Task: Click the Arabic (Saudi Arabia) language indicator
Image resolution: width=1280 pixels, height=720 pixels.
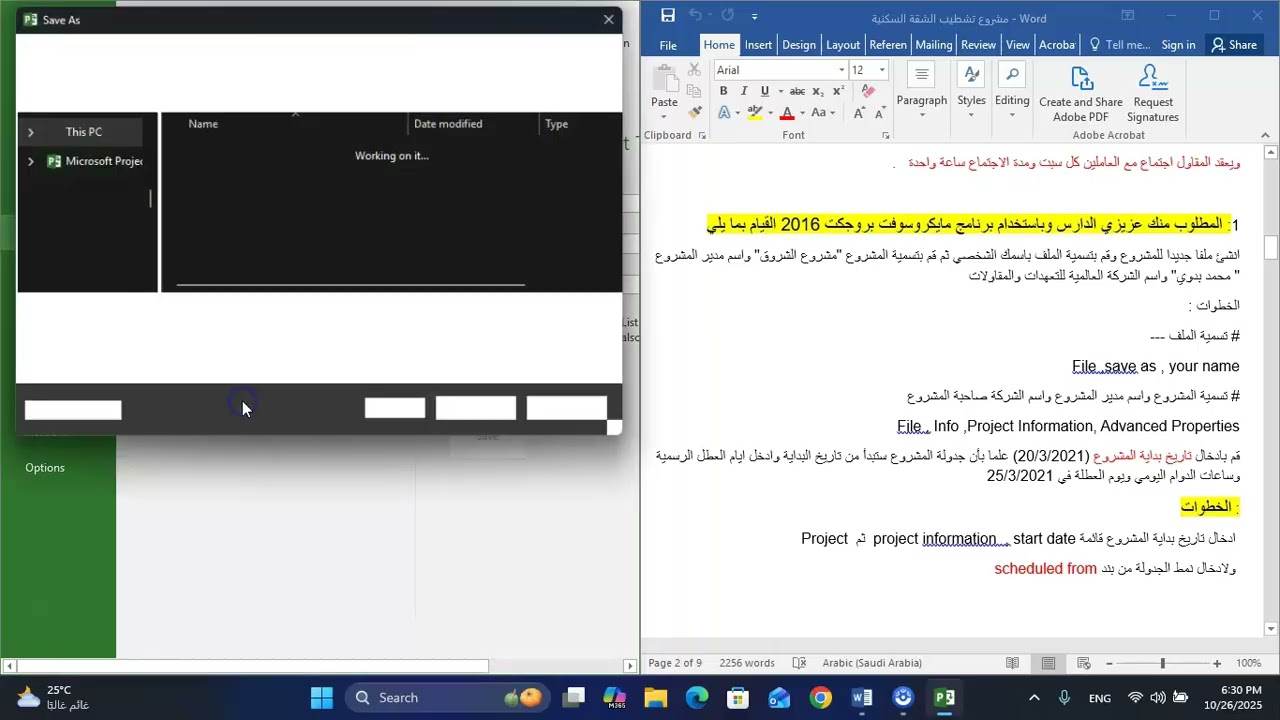Action: coord(872,663)
